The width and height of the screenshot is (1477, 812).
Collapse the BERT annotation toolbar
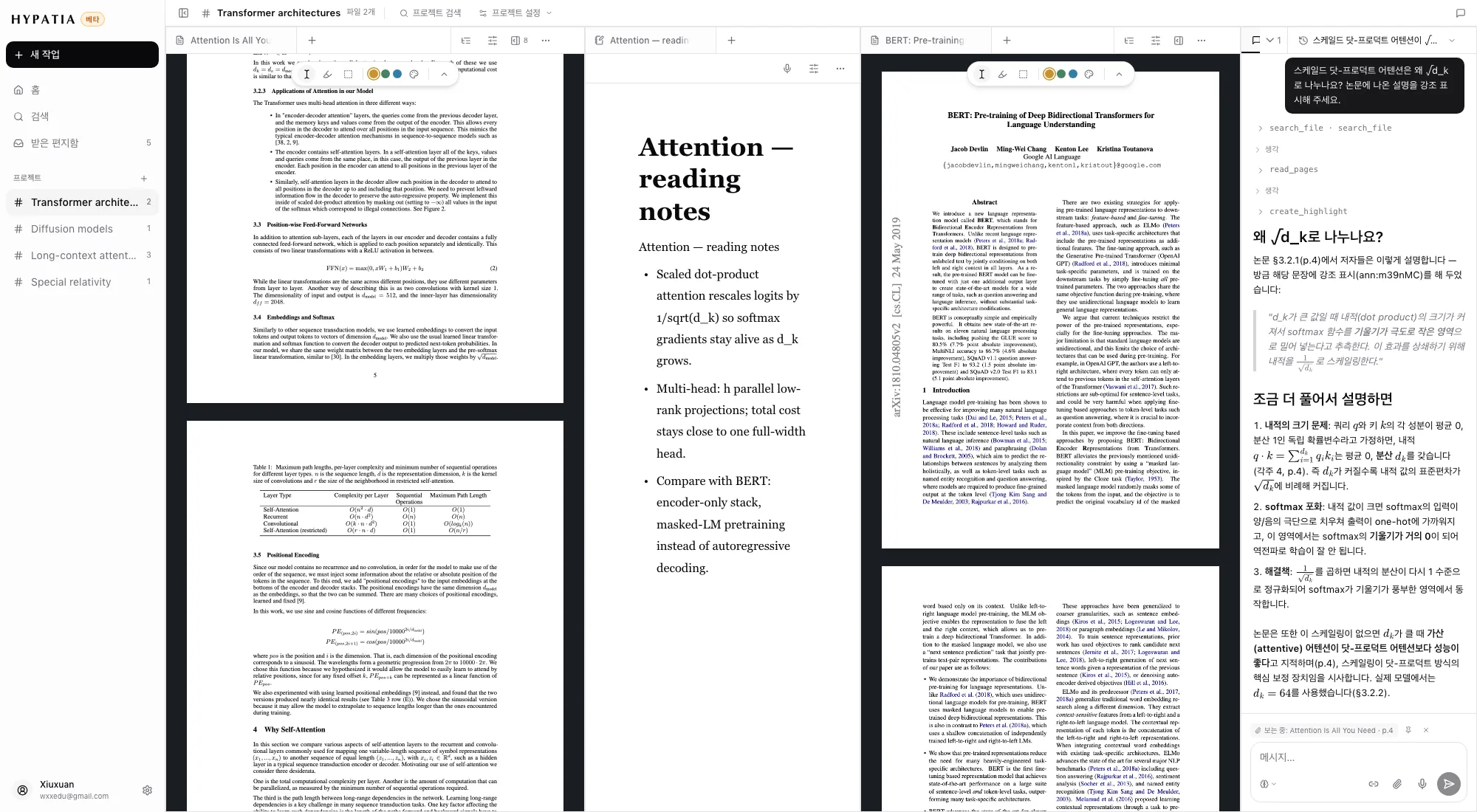1120,74
